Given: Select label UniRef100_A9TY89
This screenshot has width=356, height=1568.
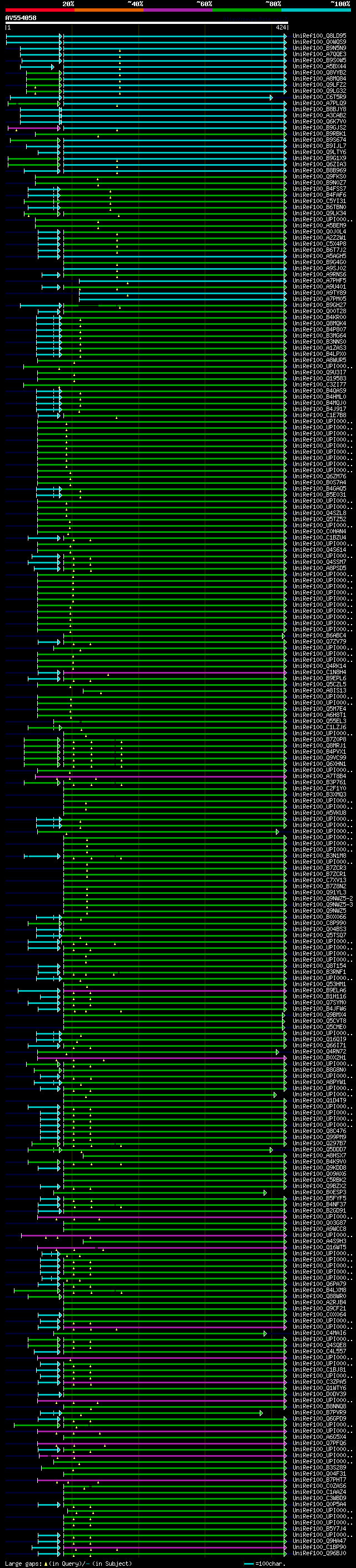Looking at the screenshot, I should coord(319,293).
